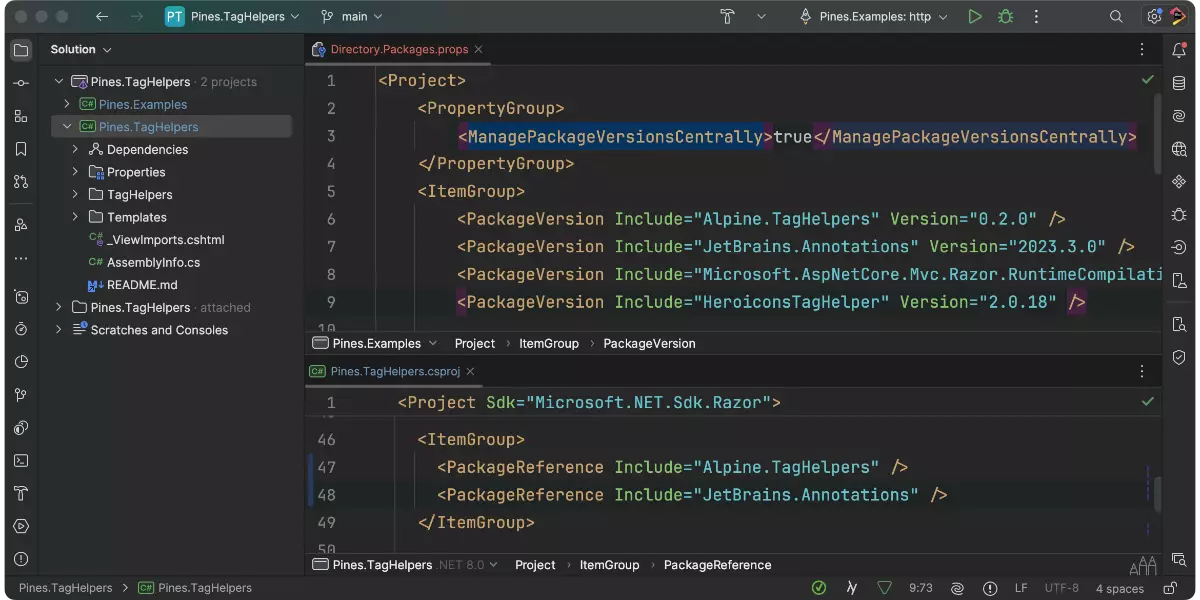Open the Bookmarks tool window
The image size is (1200, 600).
[21, 149]
